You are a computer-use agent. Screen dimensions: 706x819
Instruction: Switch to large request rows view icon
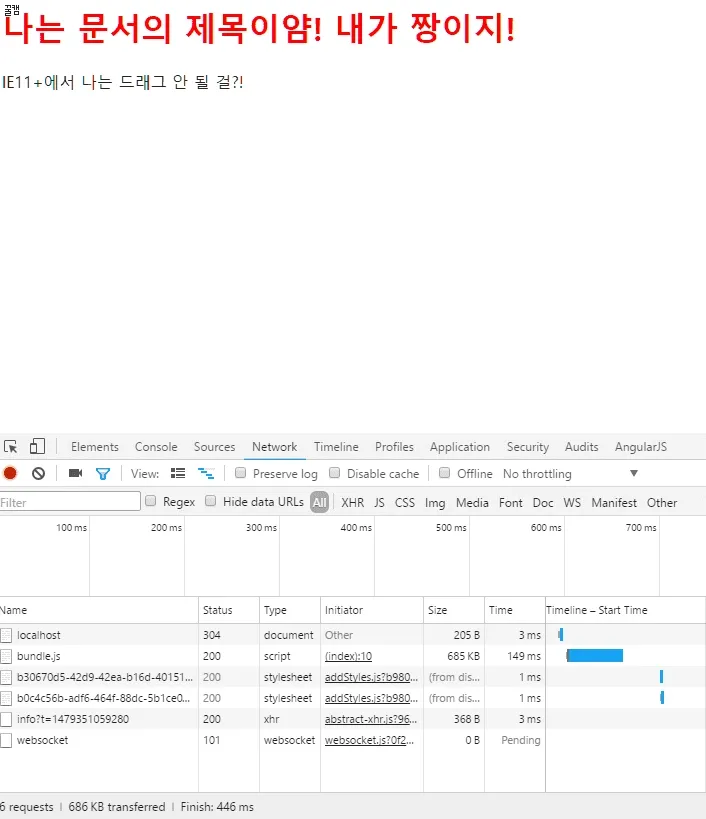(178, 474)
